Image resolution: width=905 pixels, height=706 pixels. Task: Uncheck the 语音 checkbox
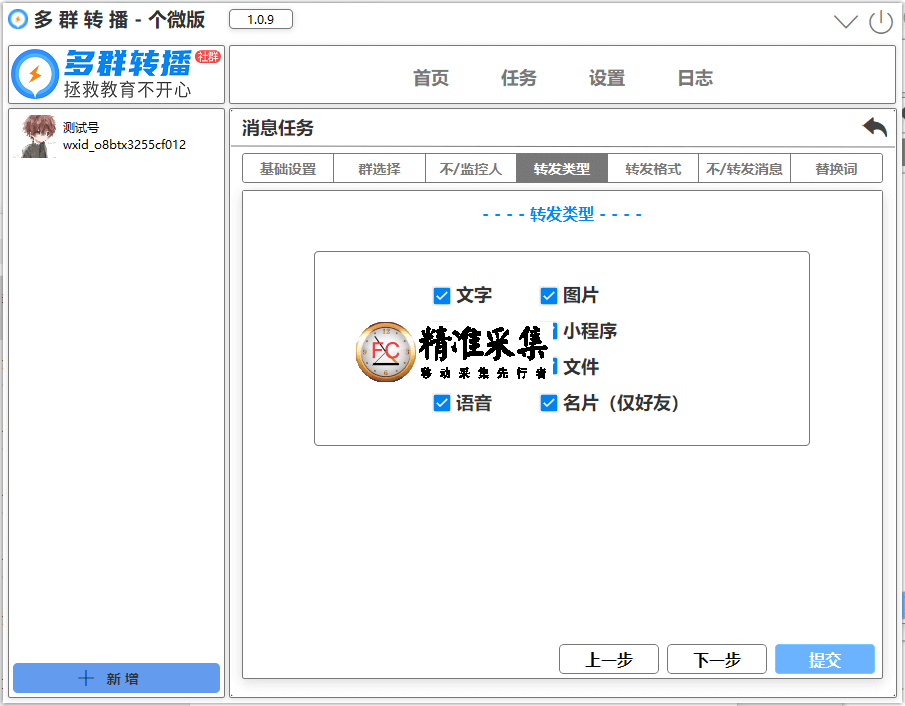pyautogui.click(x=442, y=402)
